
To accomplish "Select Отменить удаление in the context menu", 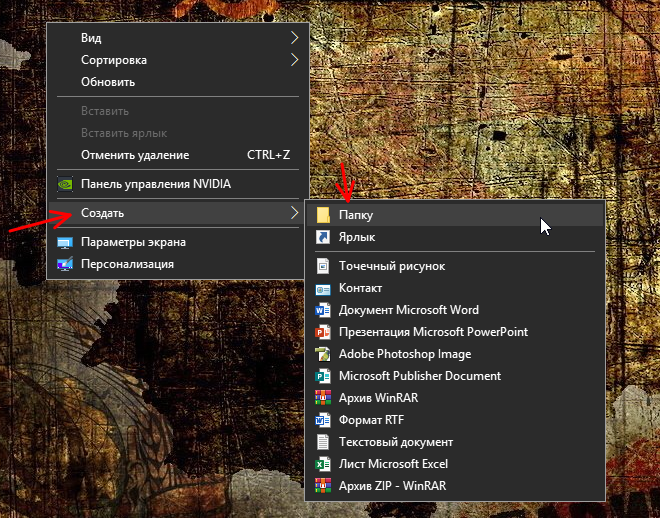I will [178, 155].
